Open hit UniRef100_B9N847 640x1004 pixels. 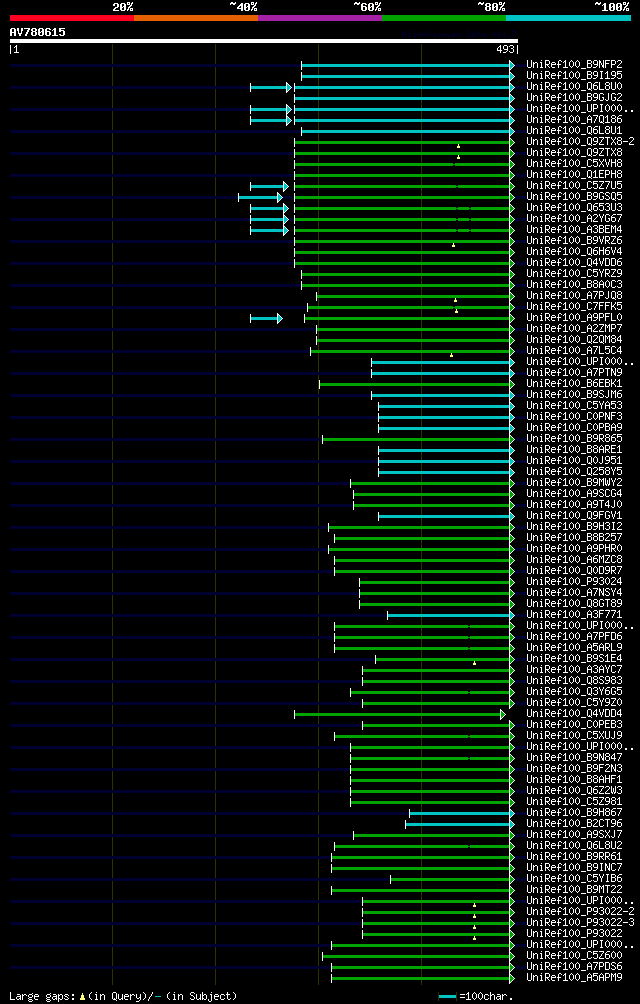(x=574, y=757)
